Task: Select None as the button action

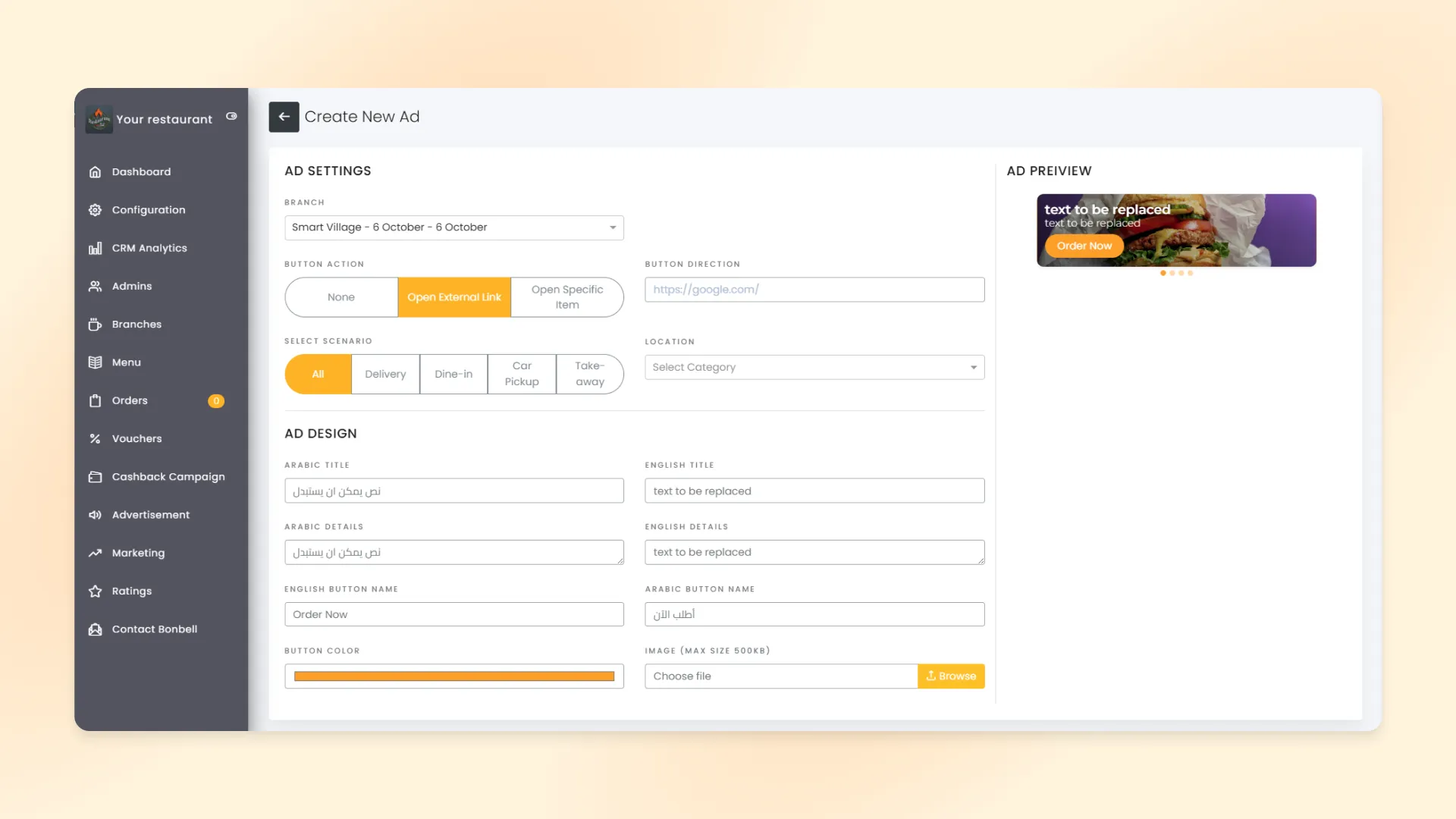Action: (341, 297)
